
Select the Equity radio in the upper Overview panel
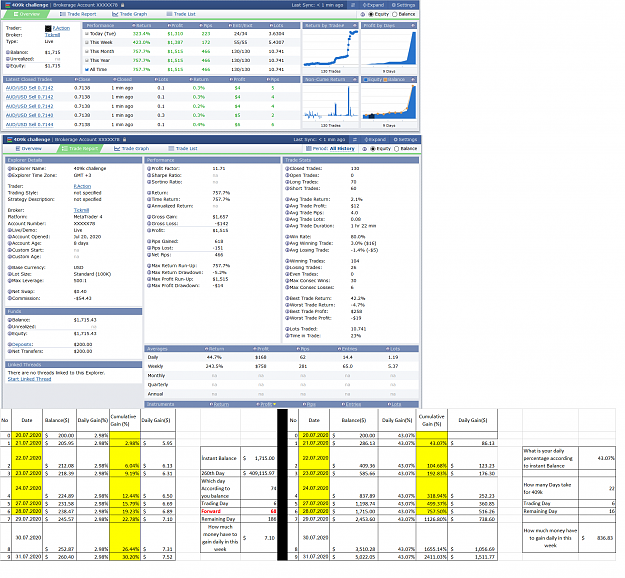(x=371, y=14)
